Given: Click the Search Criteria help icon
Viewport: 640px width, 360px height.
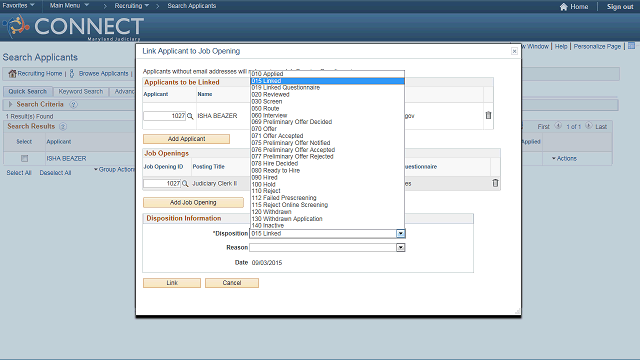Looking at the screenshot, I should point(73,104).
